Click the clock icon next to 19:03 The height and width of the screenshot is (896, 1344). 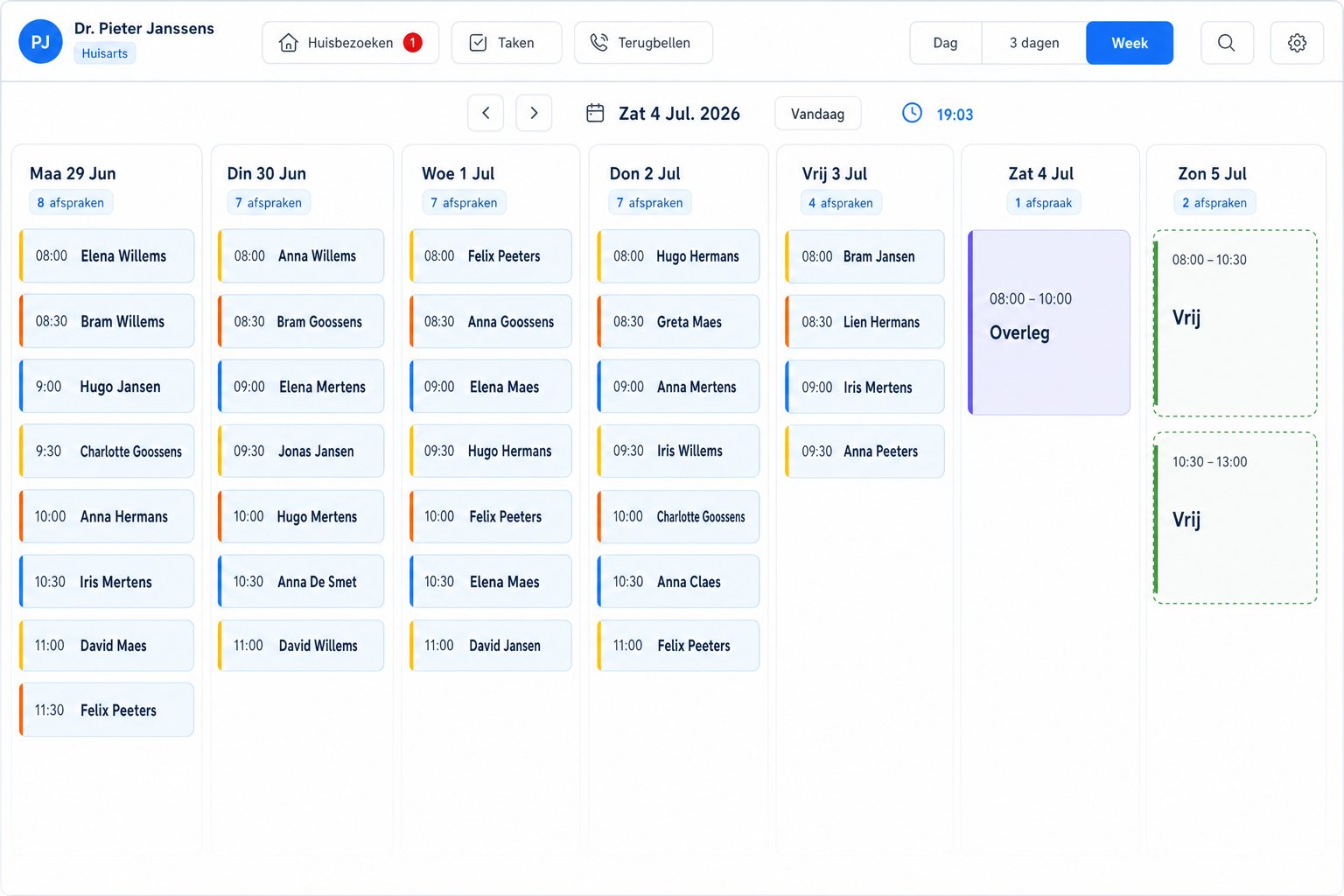click(912, 113)
